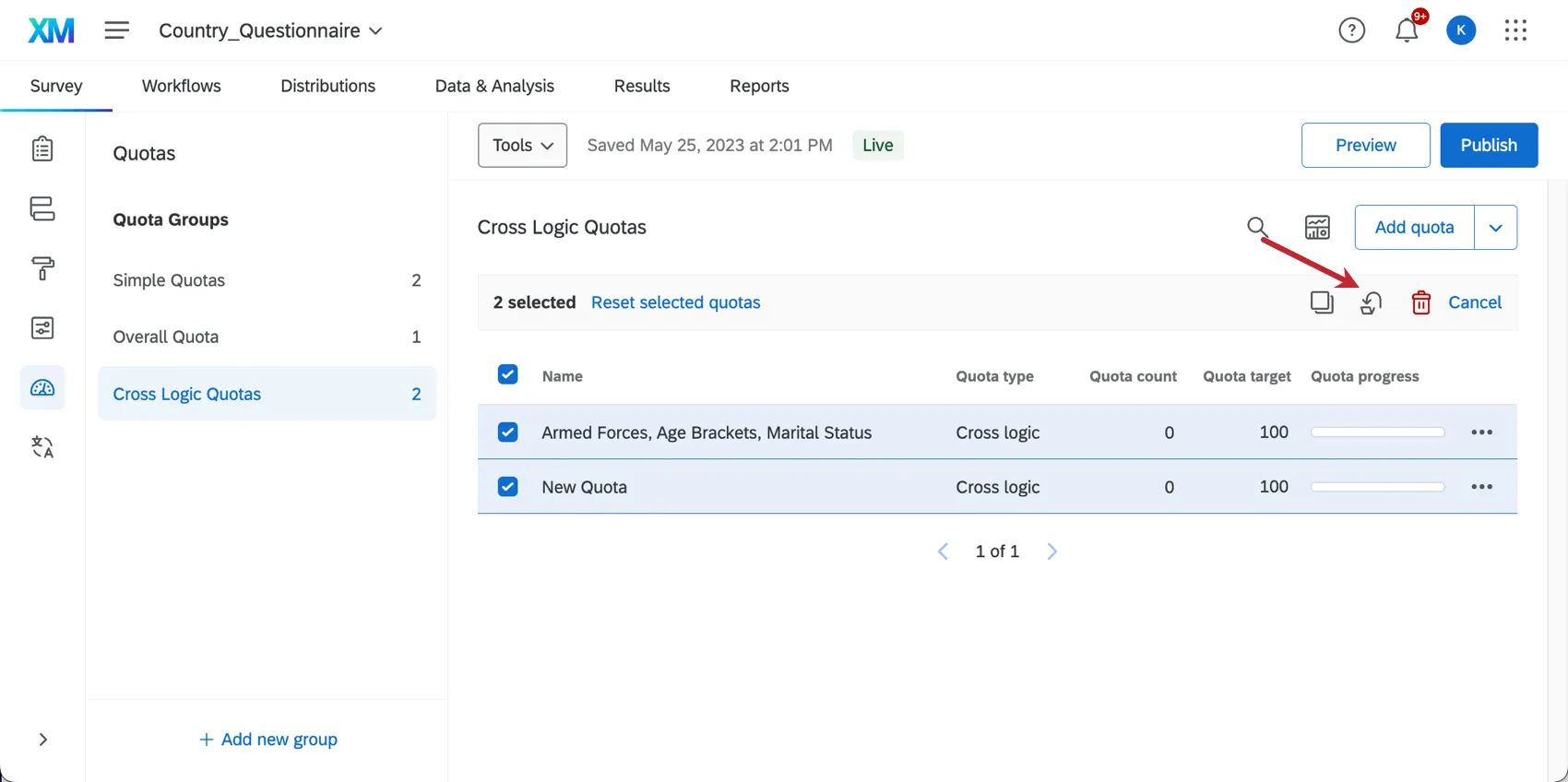Expand the Add quota arrow dropdown

tap(1495, 228)
